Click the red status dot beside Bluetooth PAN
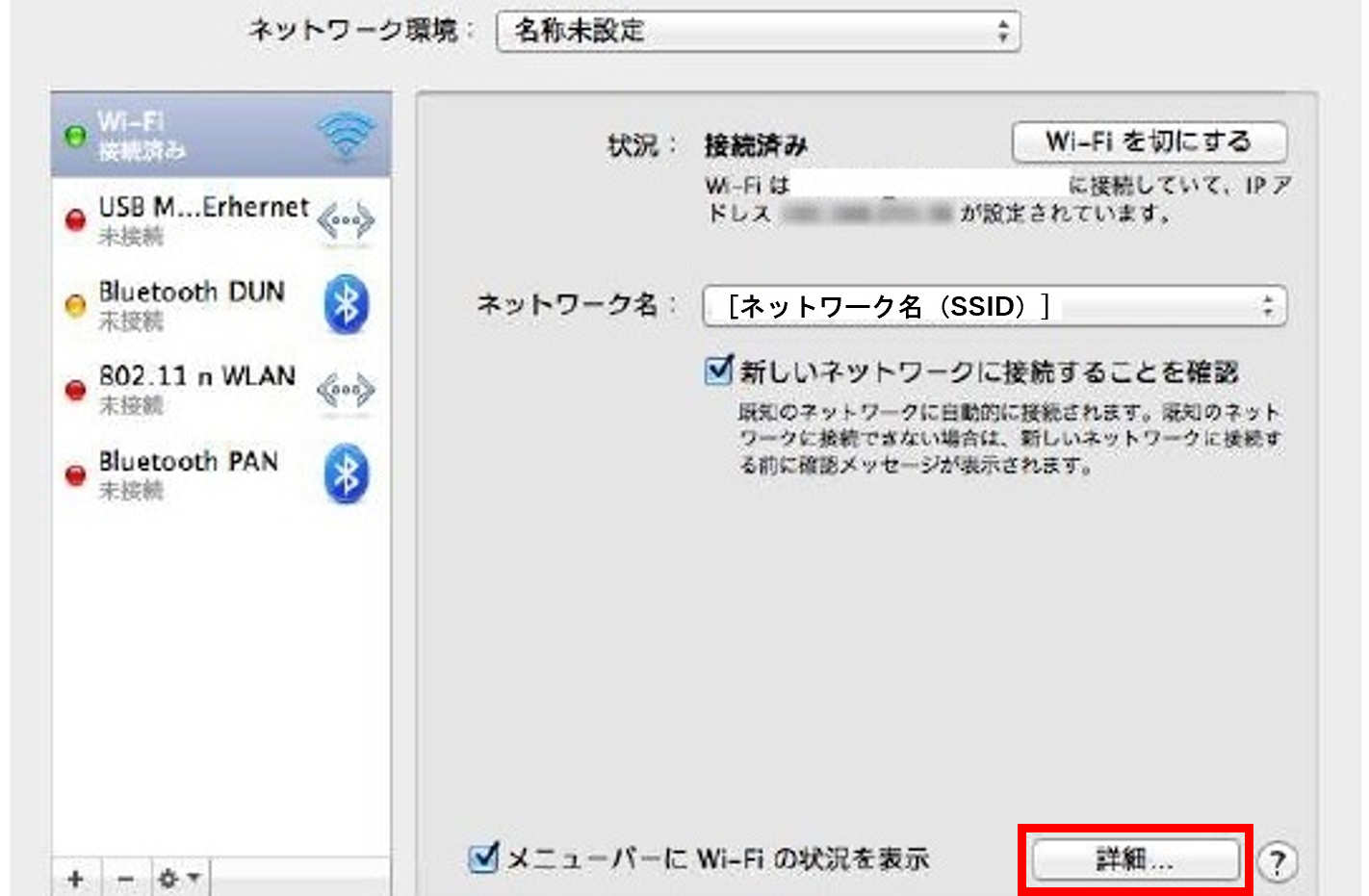 click(74, 474)
